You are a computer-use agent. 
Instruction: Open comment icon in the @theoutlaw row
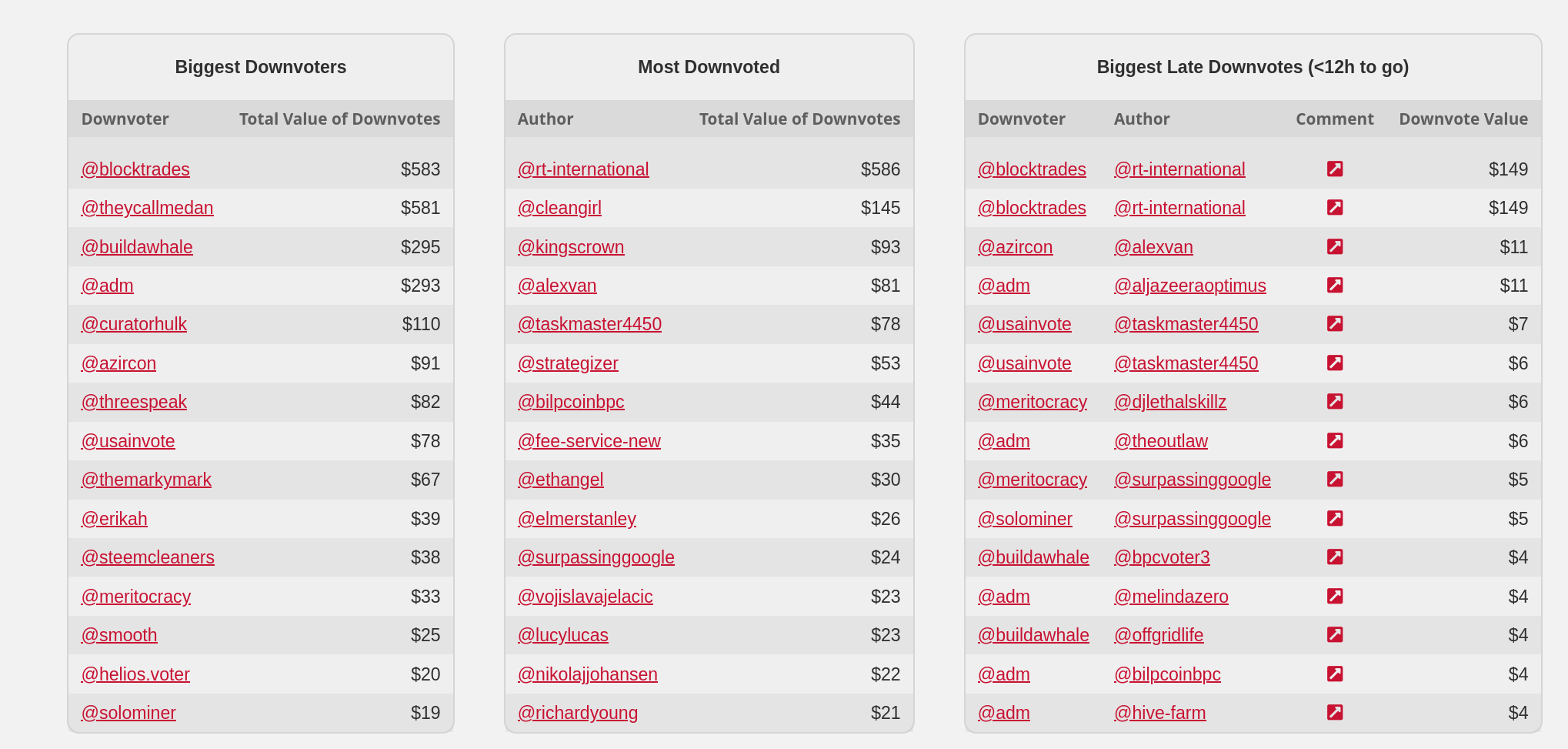click(x=1335, y=441)
